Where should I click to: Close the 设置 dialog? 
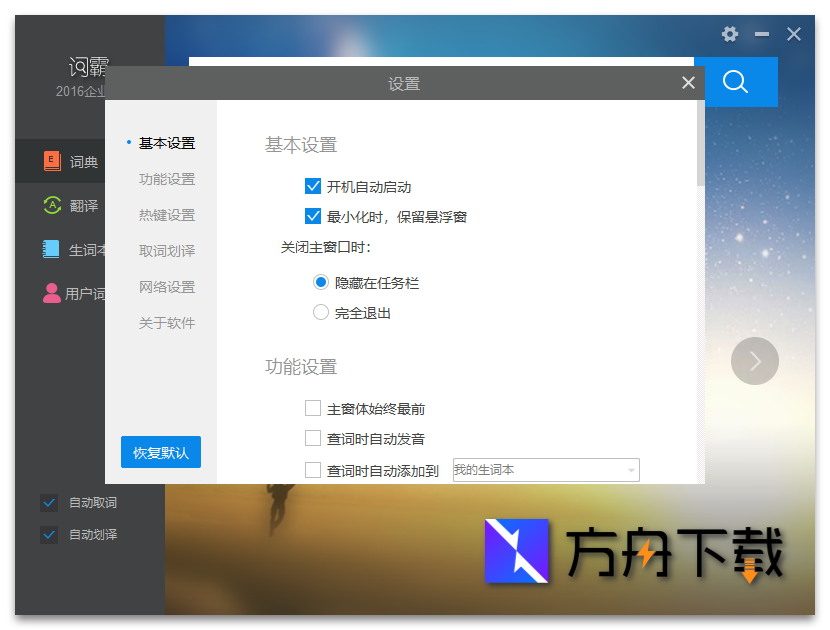click(x=688, y=83)
